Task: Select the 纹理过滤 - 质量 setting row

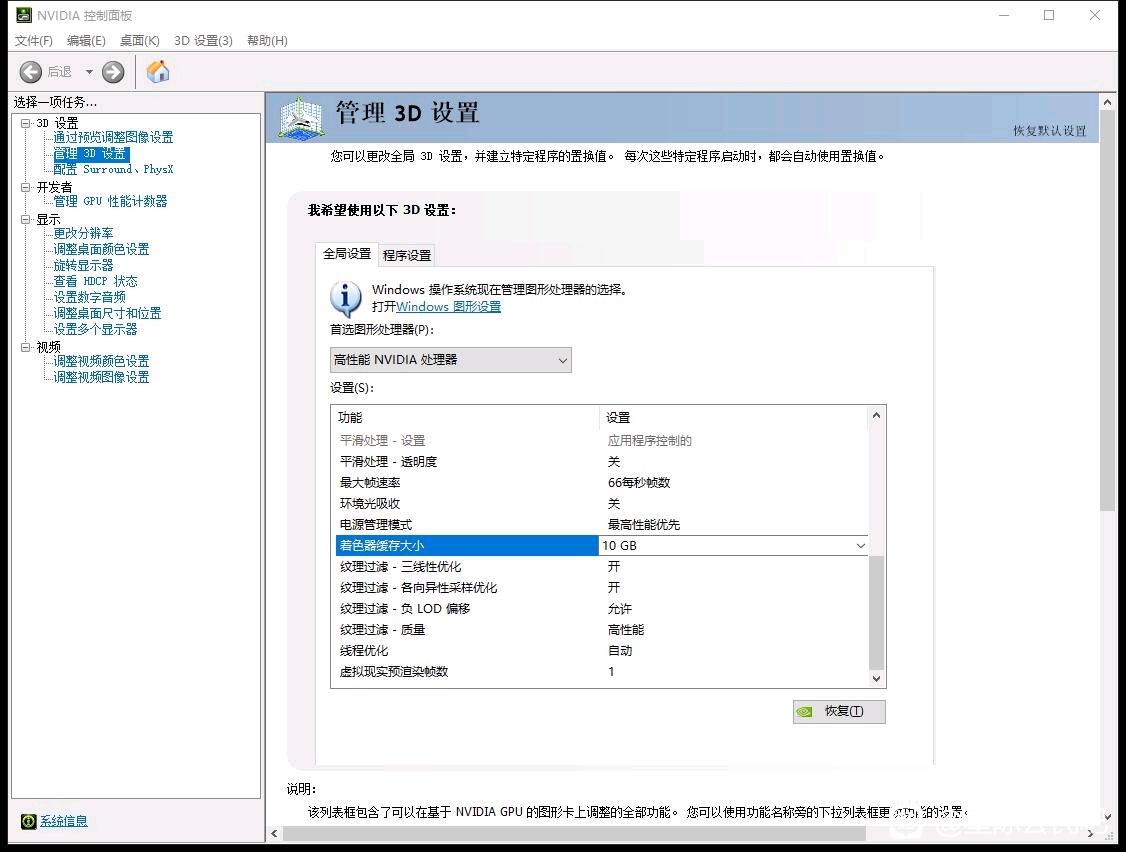Action: tap(602, 630)
